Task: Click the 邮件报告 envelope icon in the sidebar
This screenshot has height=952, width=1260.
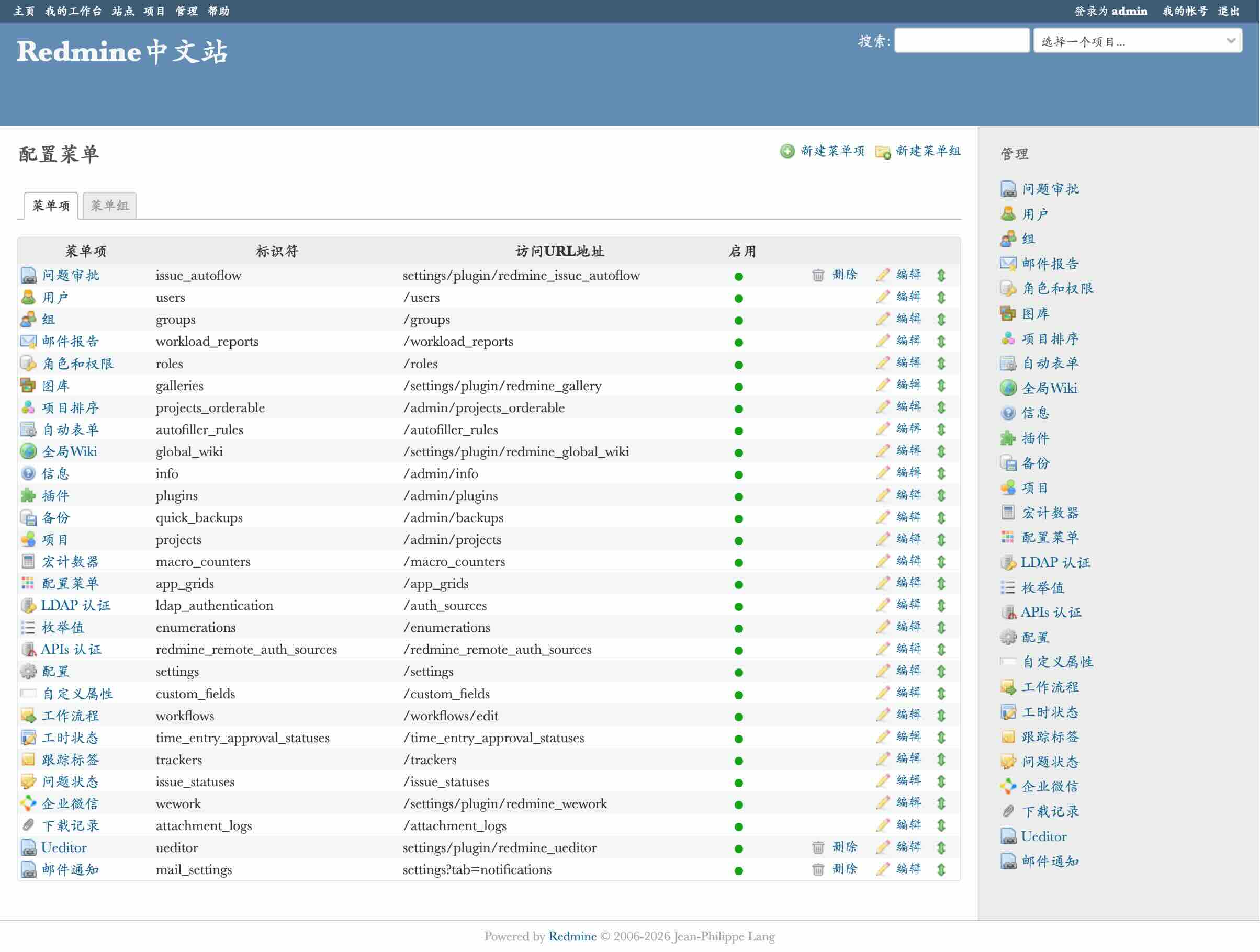Action: pyautogui.click(x=1008, y=264)
